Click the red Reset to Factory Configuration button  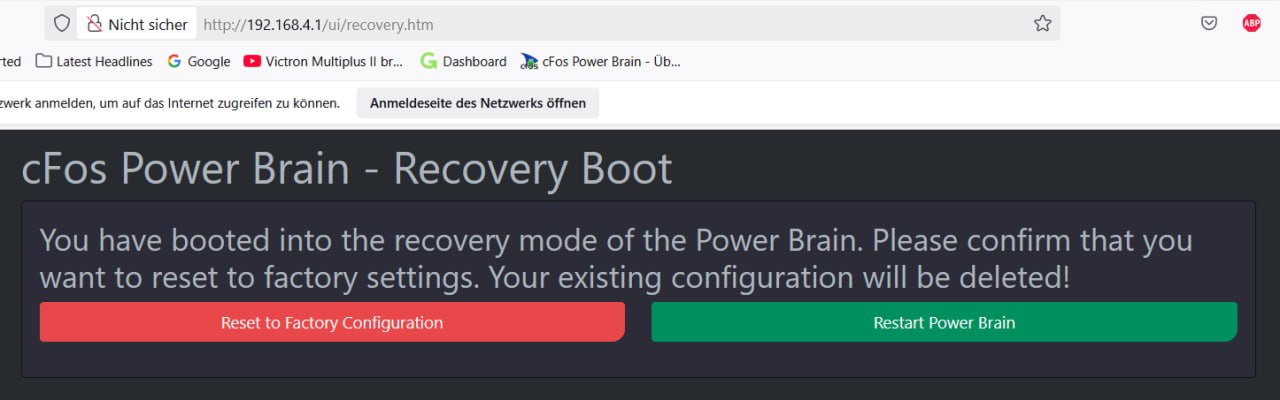pos(332,322)
